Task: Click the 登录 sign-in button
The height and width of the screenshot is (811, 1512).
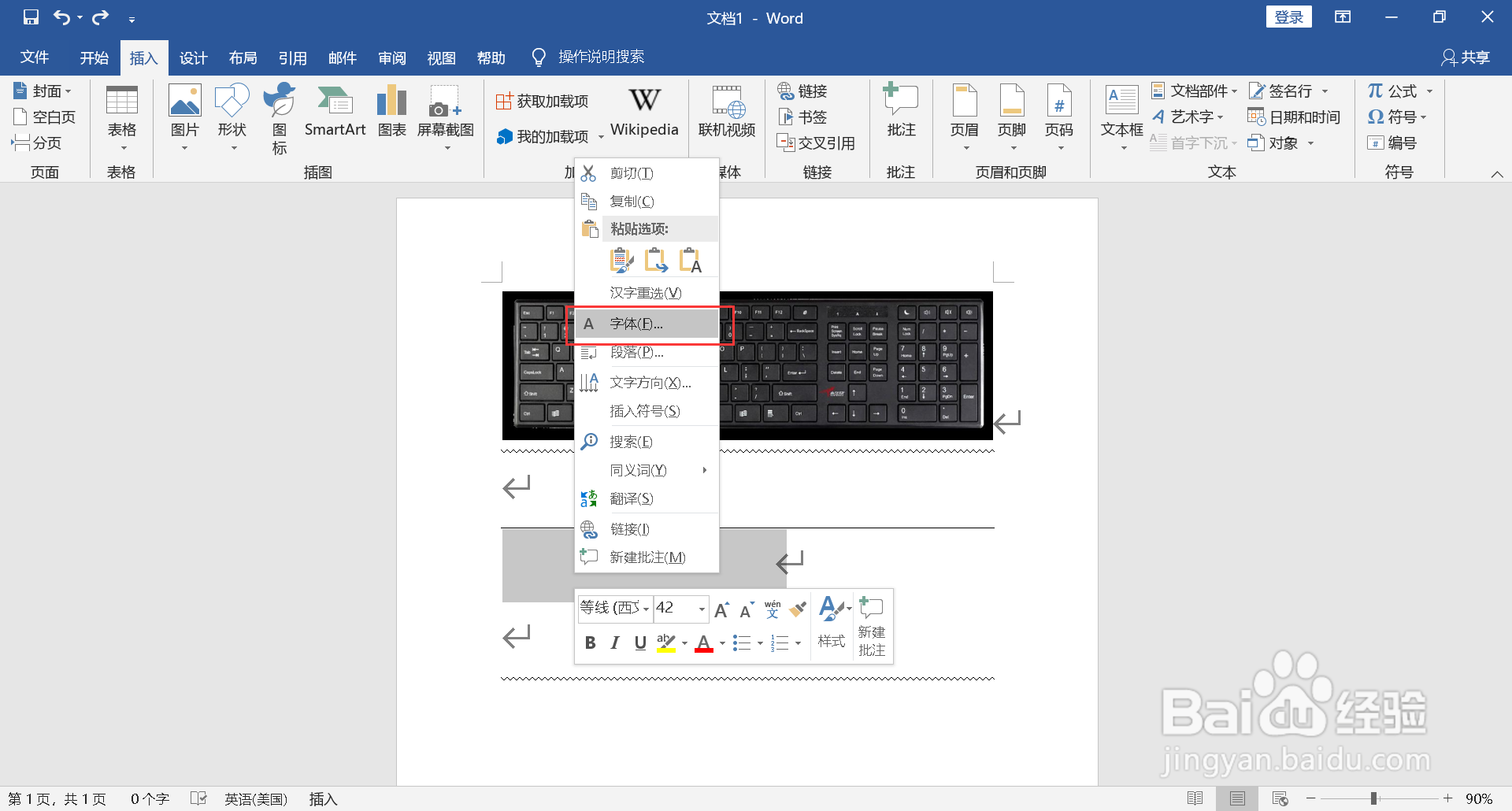Action: click(1288, 17)
